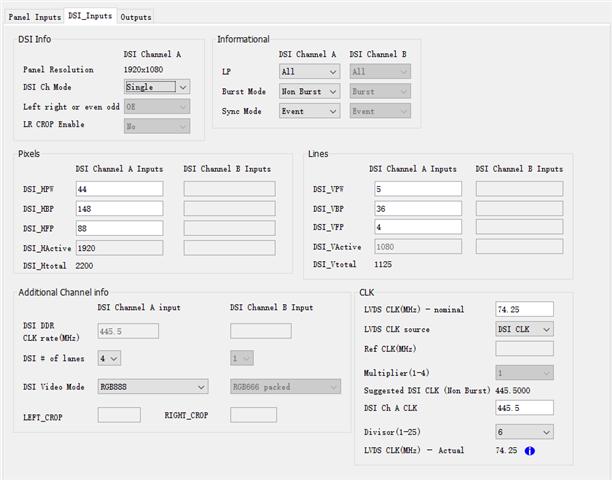The width and height of the screenshot is (612, 480).
Task: Expand the DSI Ch Mode dropdown
Action: click(x=156, y=87)
